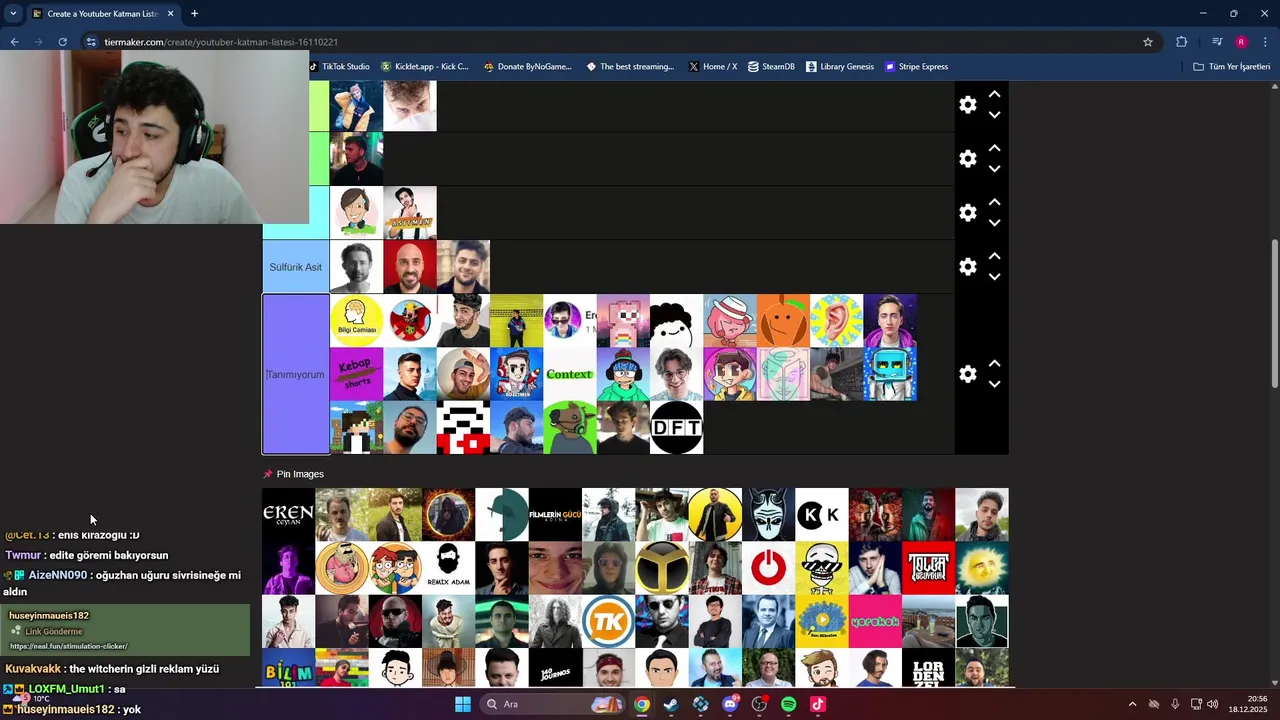Close the Create a Youtuber Katman tab

point(170,14)
